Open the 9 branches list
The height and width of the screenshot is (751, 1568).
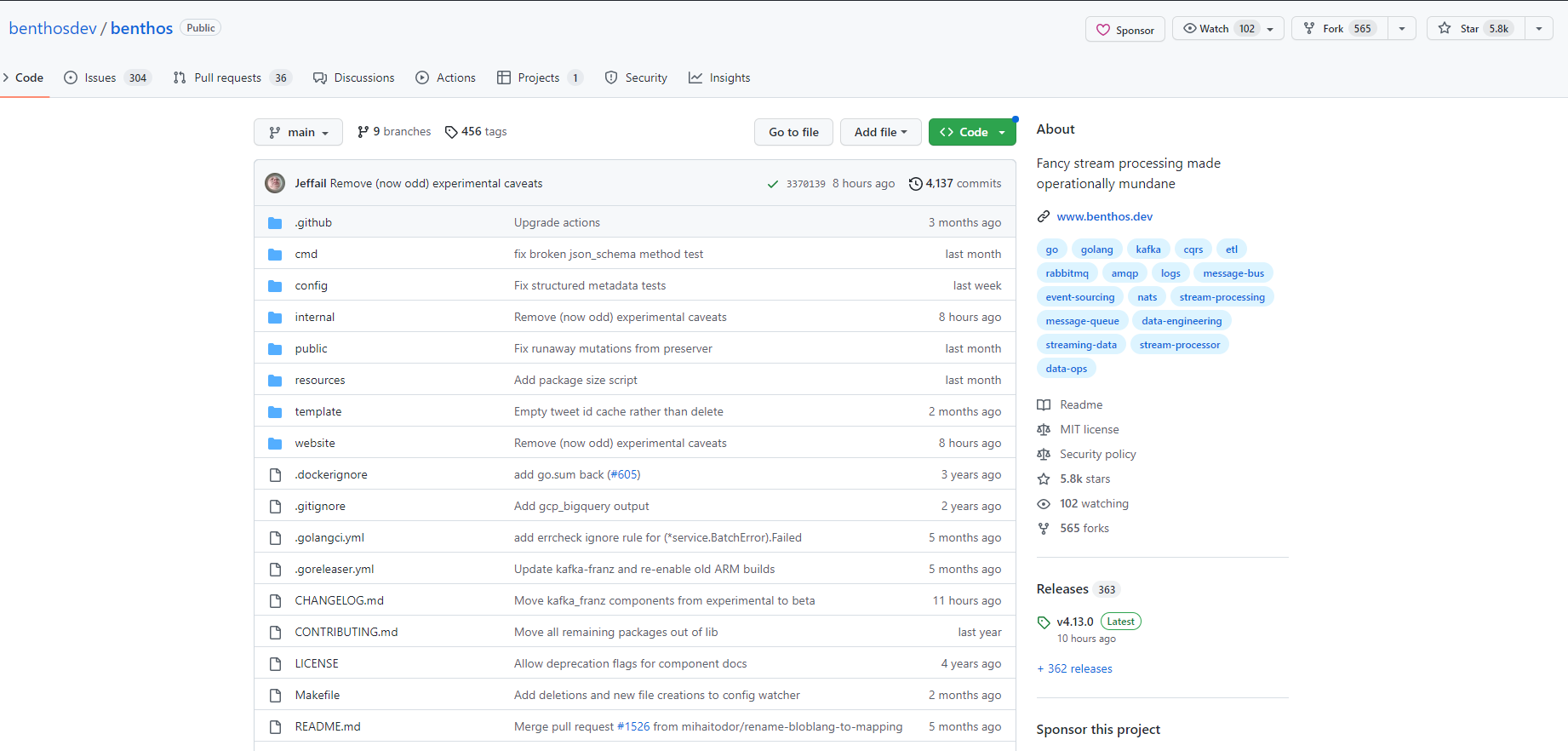tap(394, 132)
